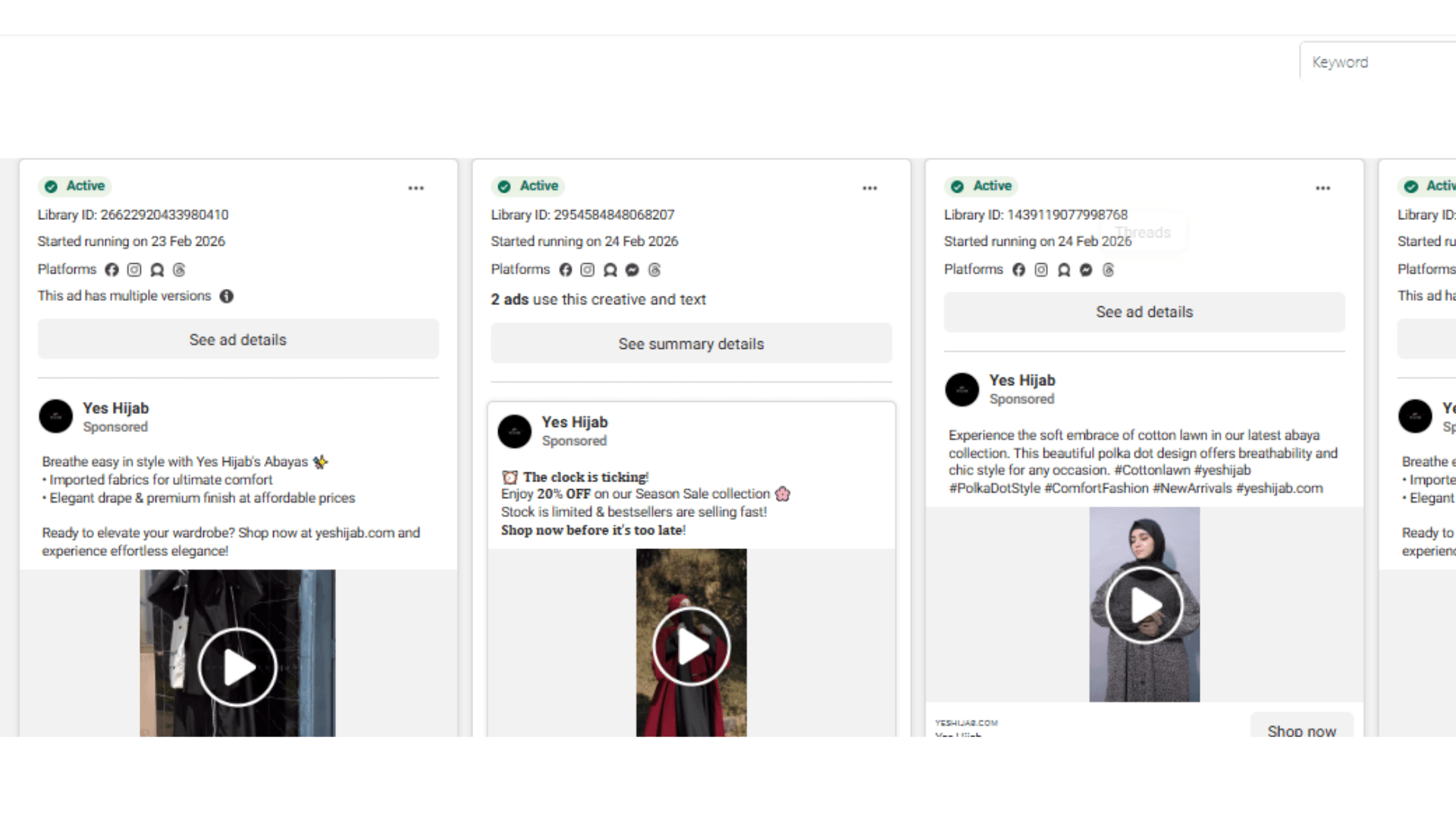Screen dimensions: 1456x819
Task: Play the black abaya video
Action: (x=237, y=667)
